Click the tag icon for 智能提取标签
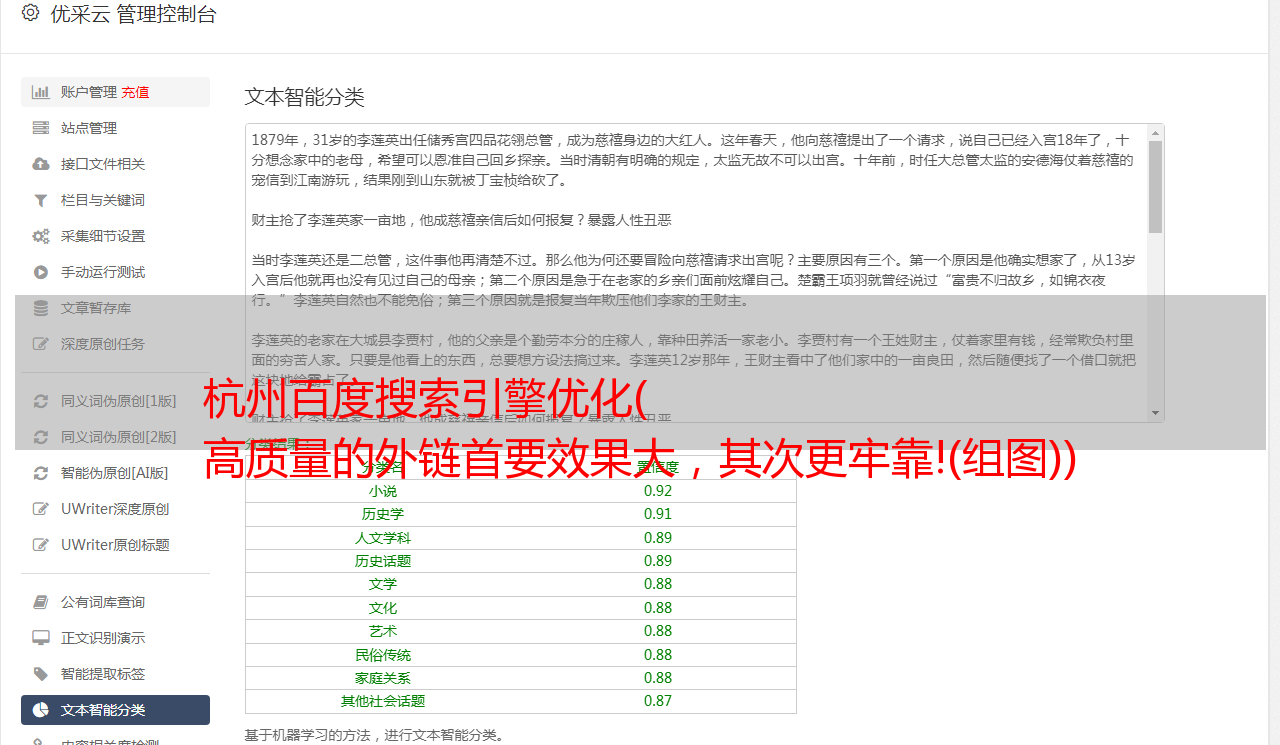 pyautogui.click(x=41, y=674)
